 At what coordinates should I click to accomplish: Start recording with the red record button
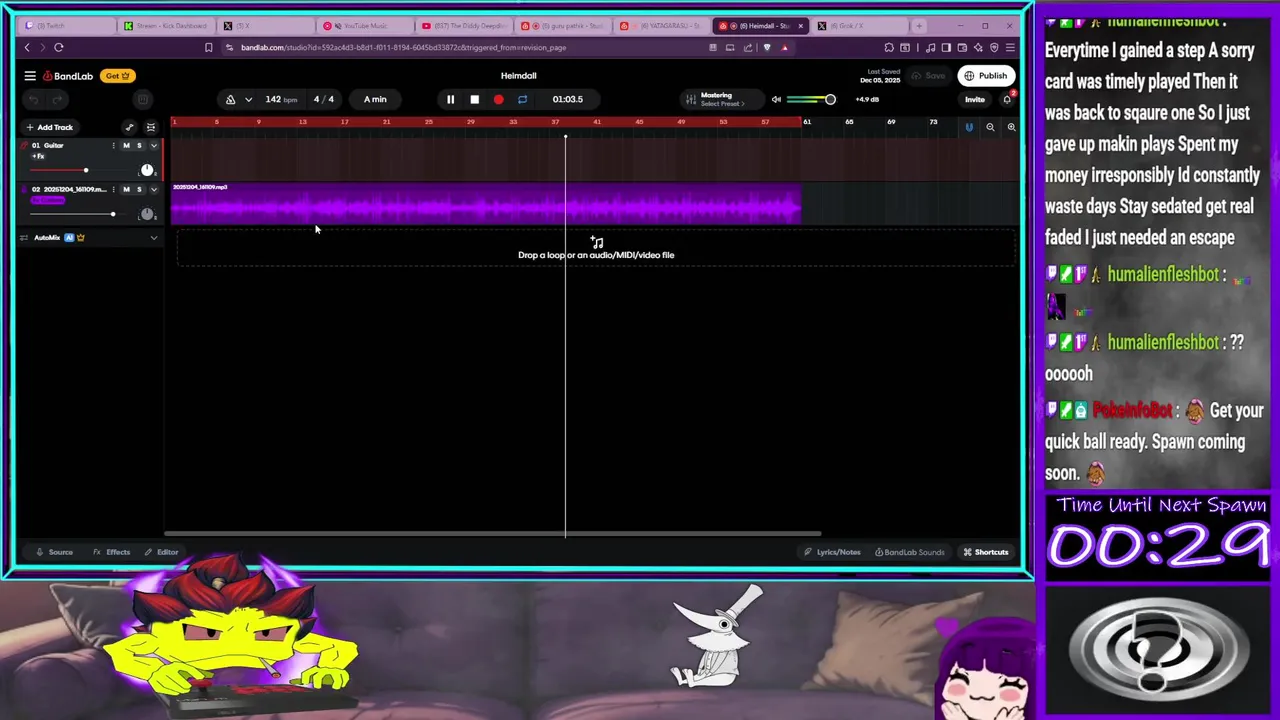(x=498, y=99)
